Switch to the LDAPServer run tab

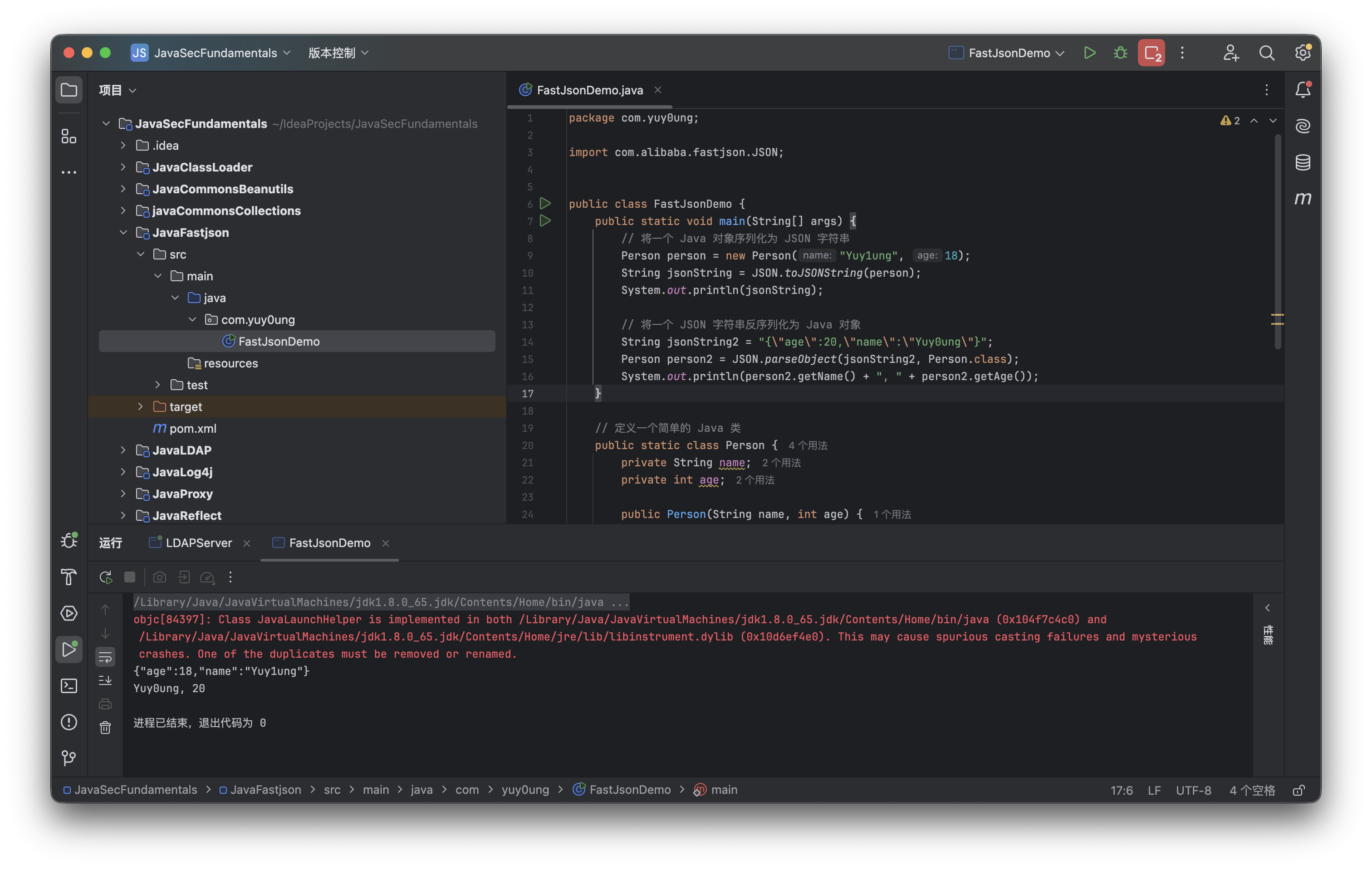point(198,543)
